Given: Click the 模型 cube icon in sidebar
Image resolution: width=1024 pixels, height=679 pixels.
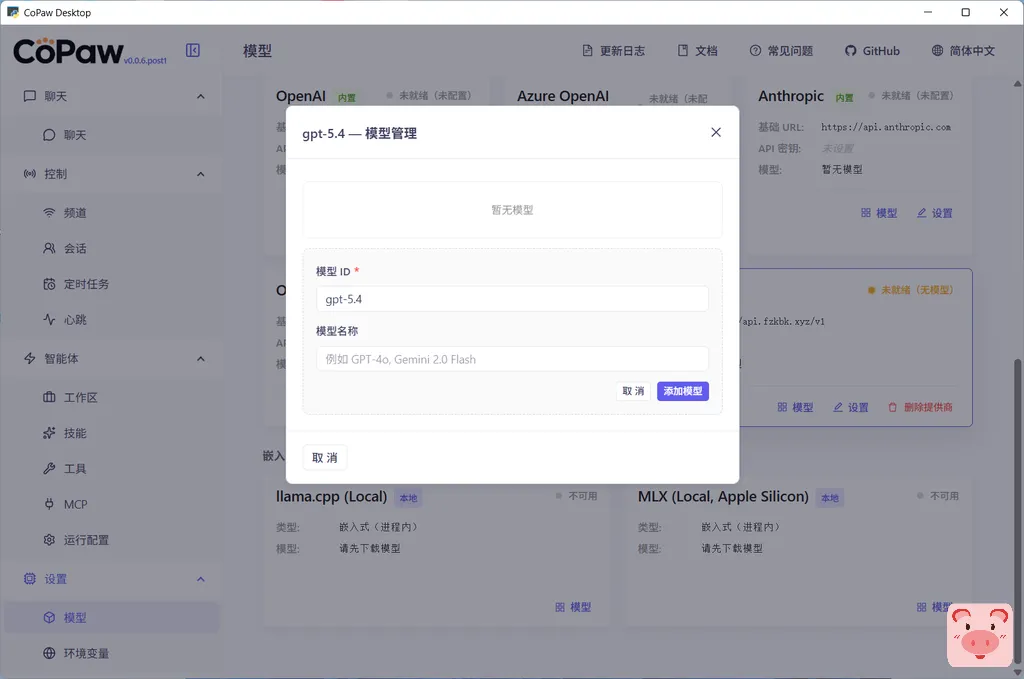Looking at the screenshot, I should click(x=49, y=618).
